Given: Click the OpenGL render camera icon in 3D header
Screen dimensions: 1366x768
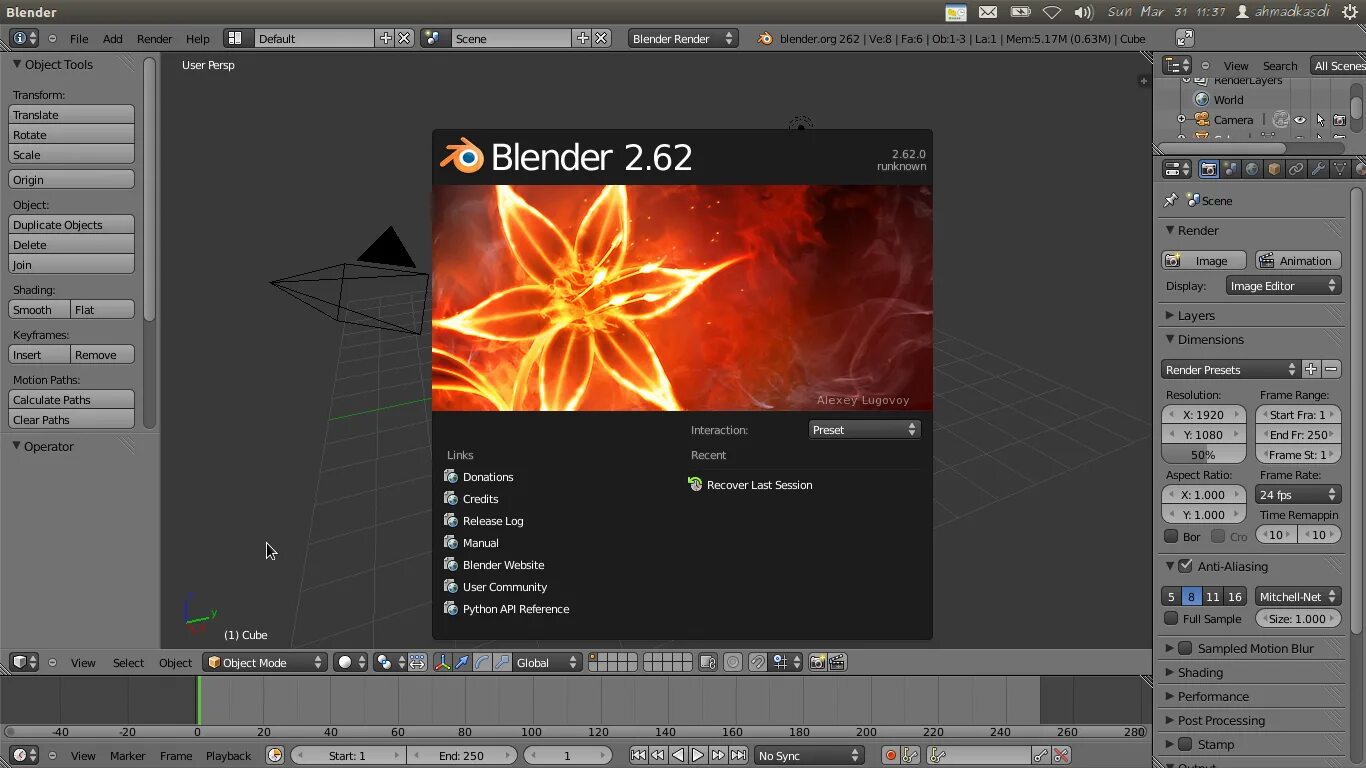Looking at the screenshot, I should (x=817, y=662).
